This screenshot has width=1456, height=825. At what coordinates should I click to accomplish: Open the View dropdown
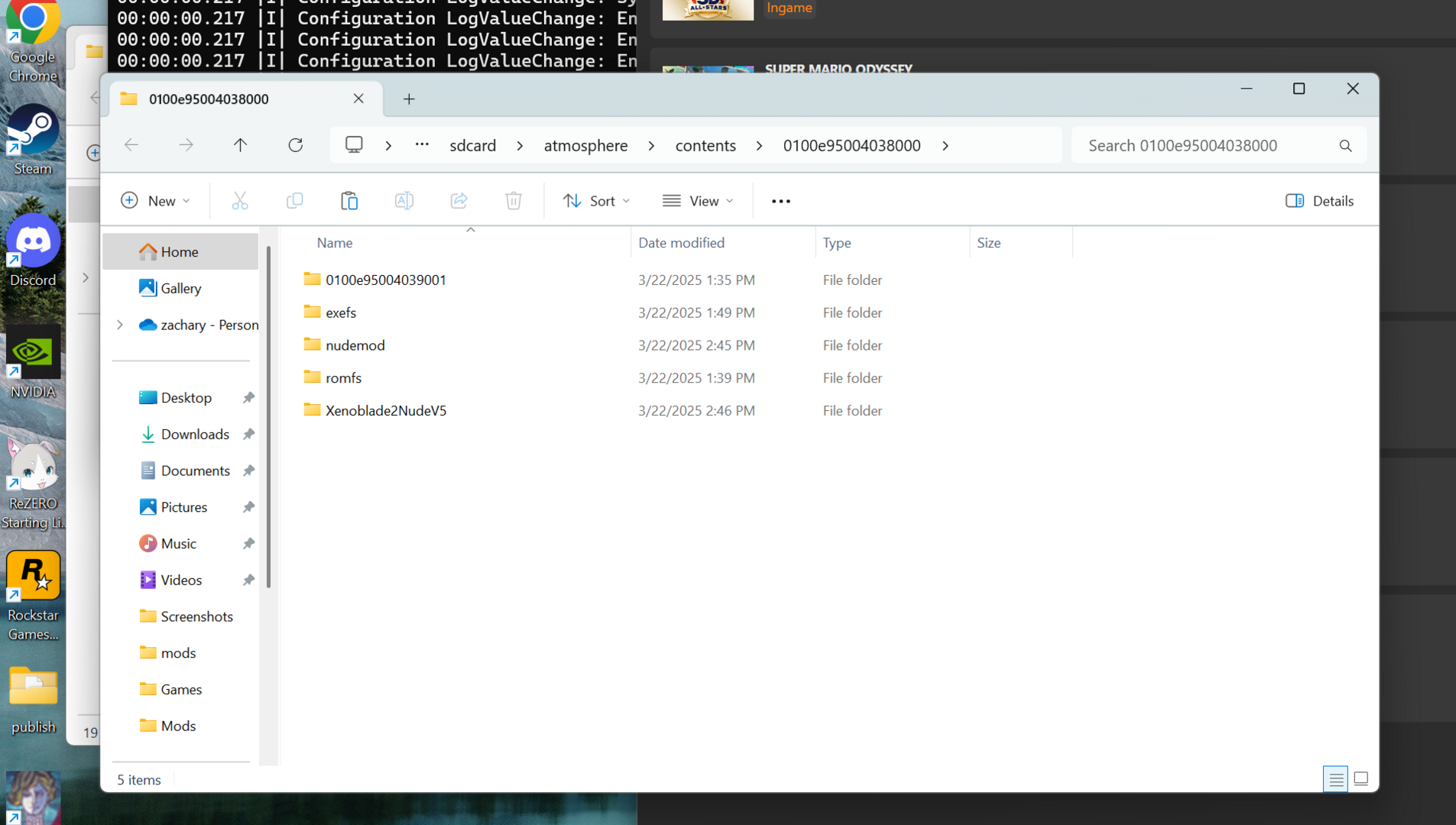(x=699, y=201)
